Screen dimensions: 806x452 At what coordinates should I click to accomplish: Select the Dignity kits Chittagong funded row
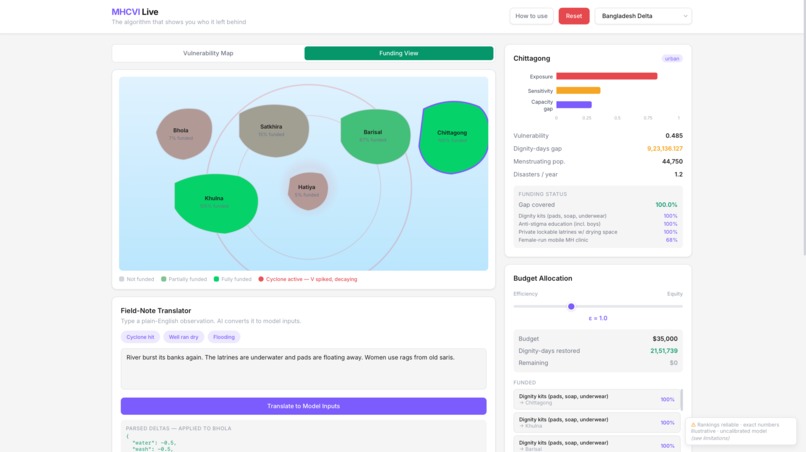pos(597,399)
